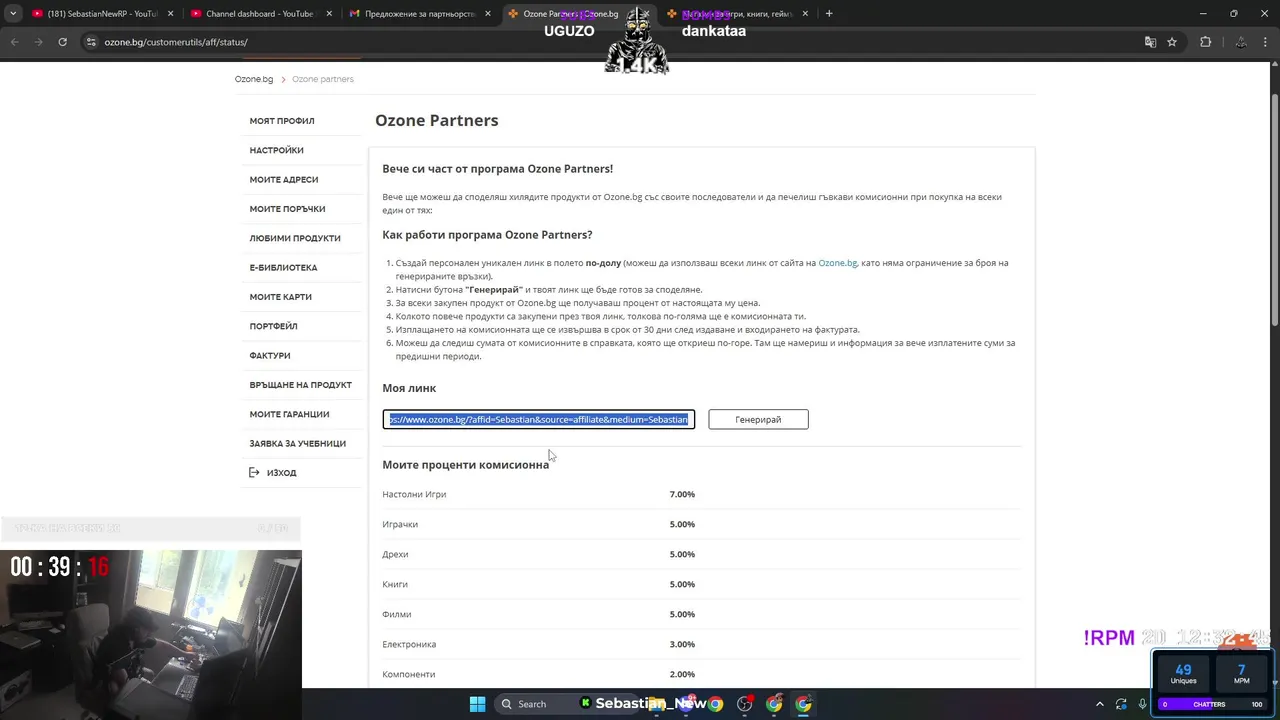Image resolution: width=1280 pixels, height=720 pixels.
Task: Open the Ozone.bg breadcrumb link
Action: 254,79
